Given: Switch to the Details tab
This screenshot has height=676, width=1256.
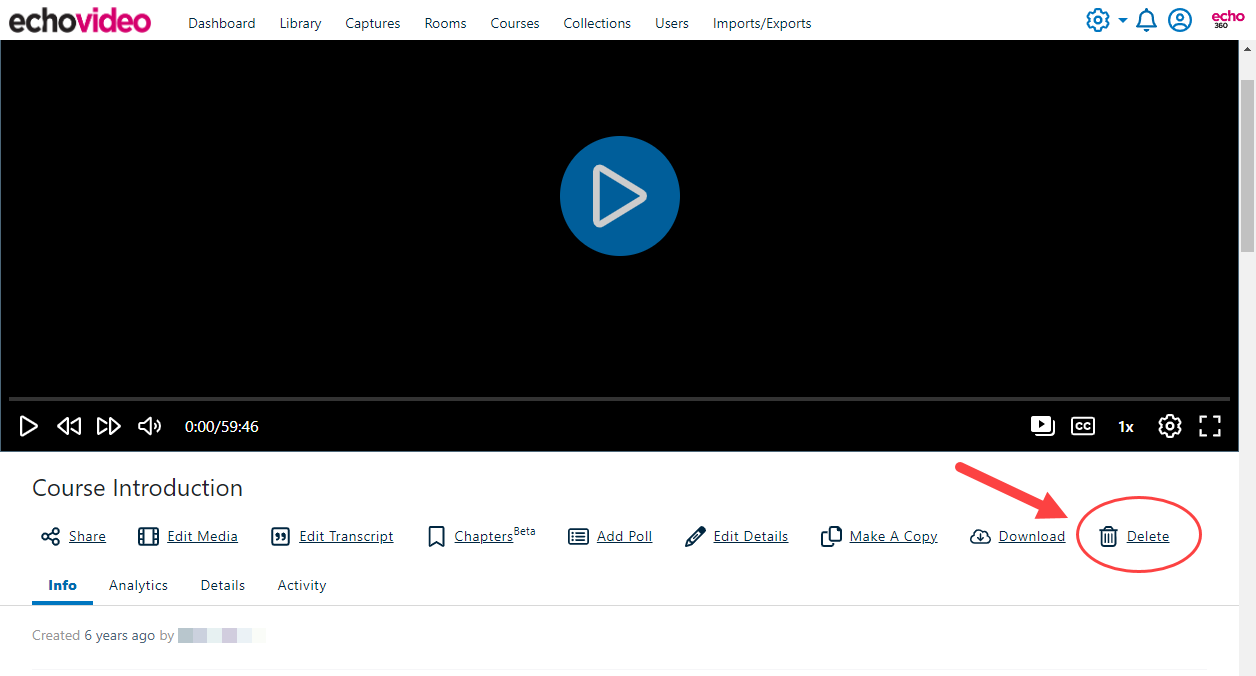Looking at the screenshot, I should click(223, 586).
